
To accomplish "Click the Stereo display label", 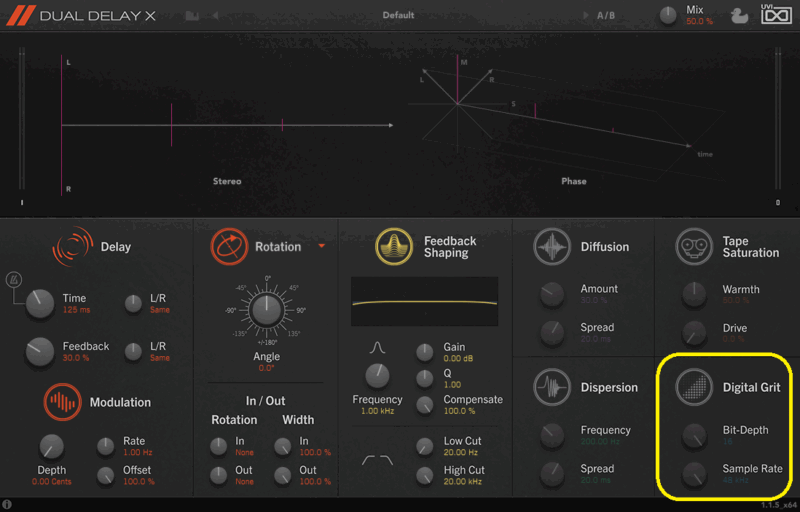I will 227,182.
